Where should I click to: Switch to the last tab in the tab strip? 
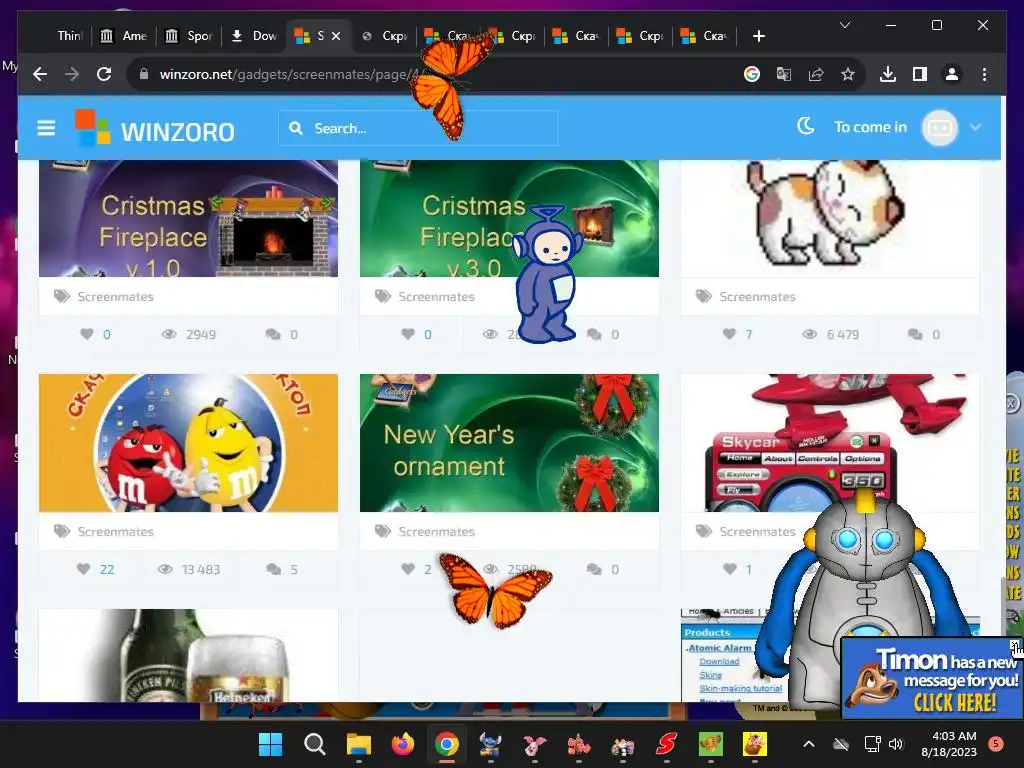tap(704, 36)
